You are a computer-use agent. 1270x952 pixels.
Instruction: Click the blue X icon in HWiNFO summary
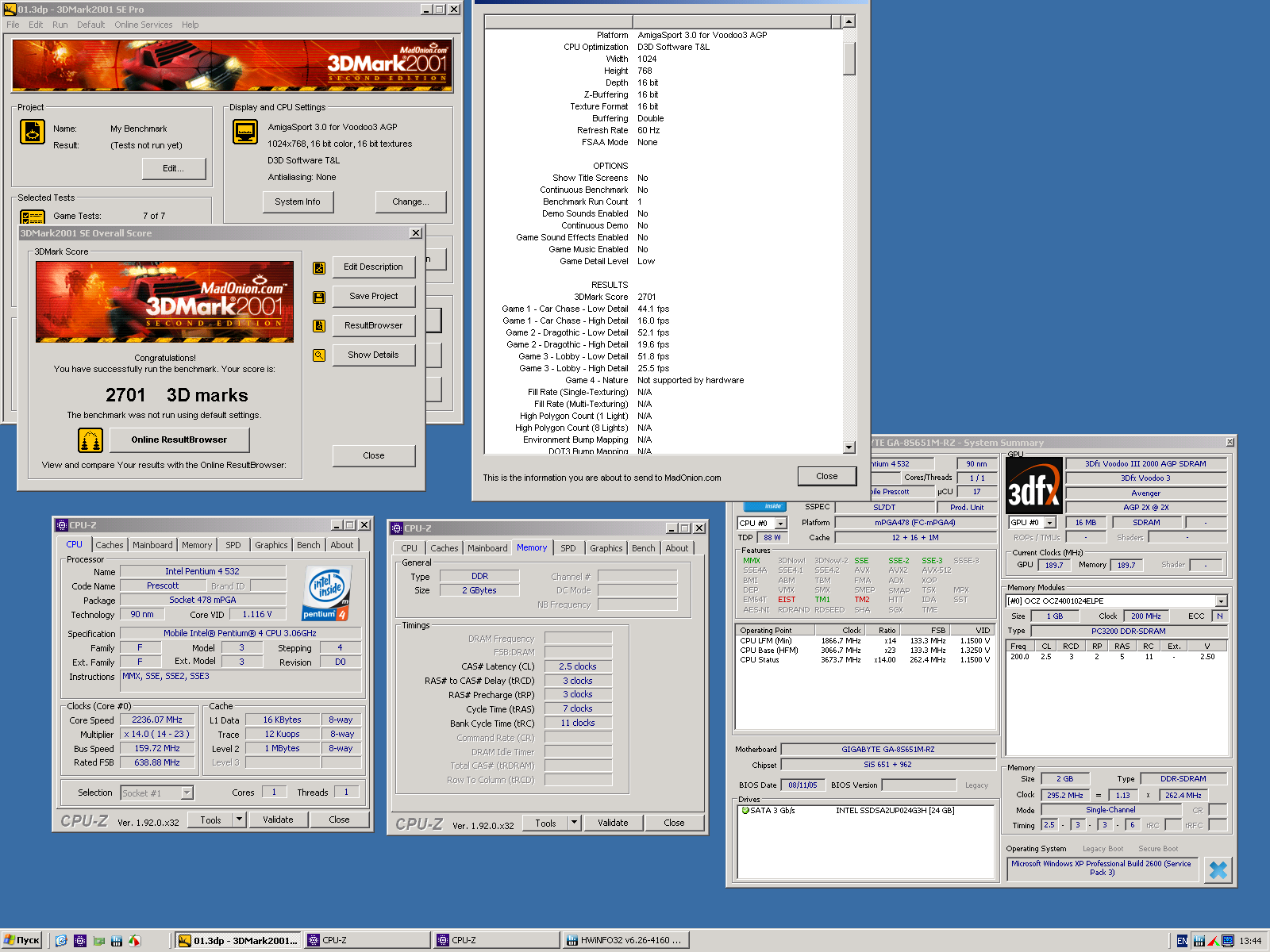1218,870
